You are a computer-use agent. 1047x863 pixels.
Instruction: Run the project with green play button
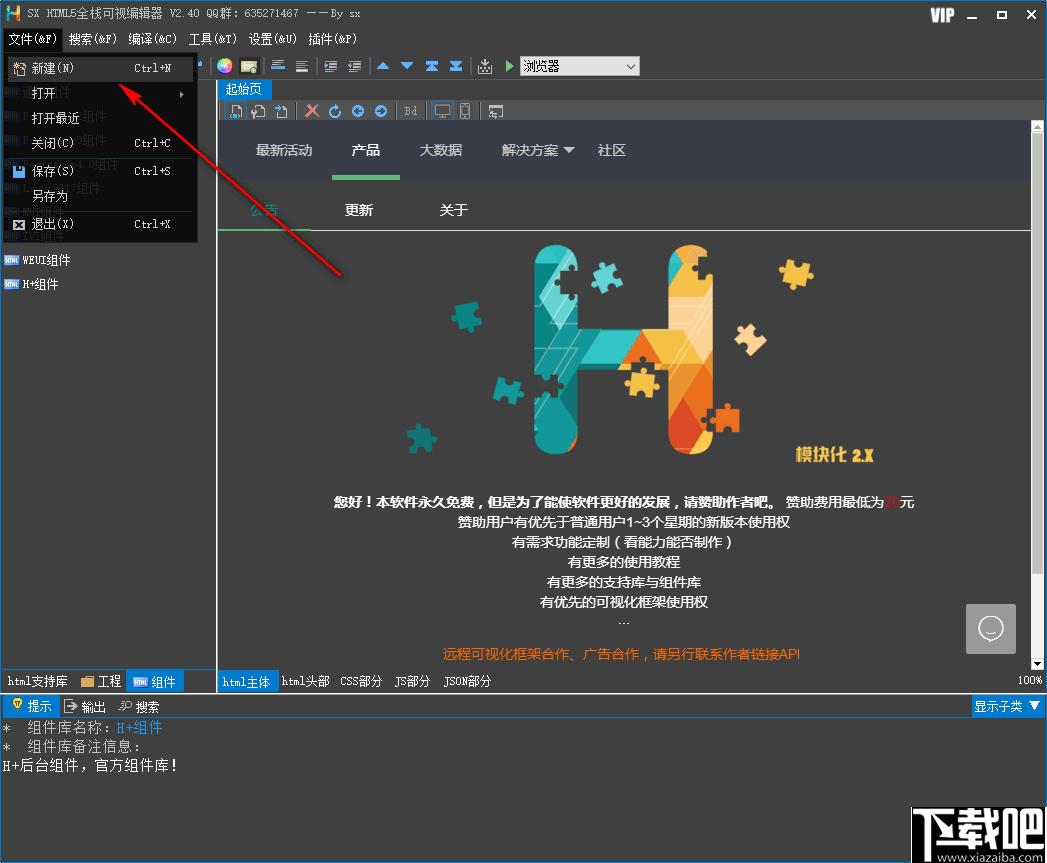[509, 65]
